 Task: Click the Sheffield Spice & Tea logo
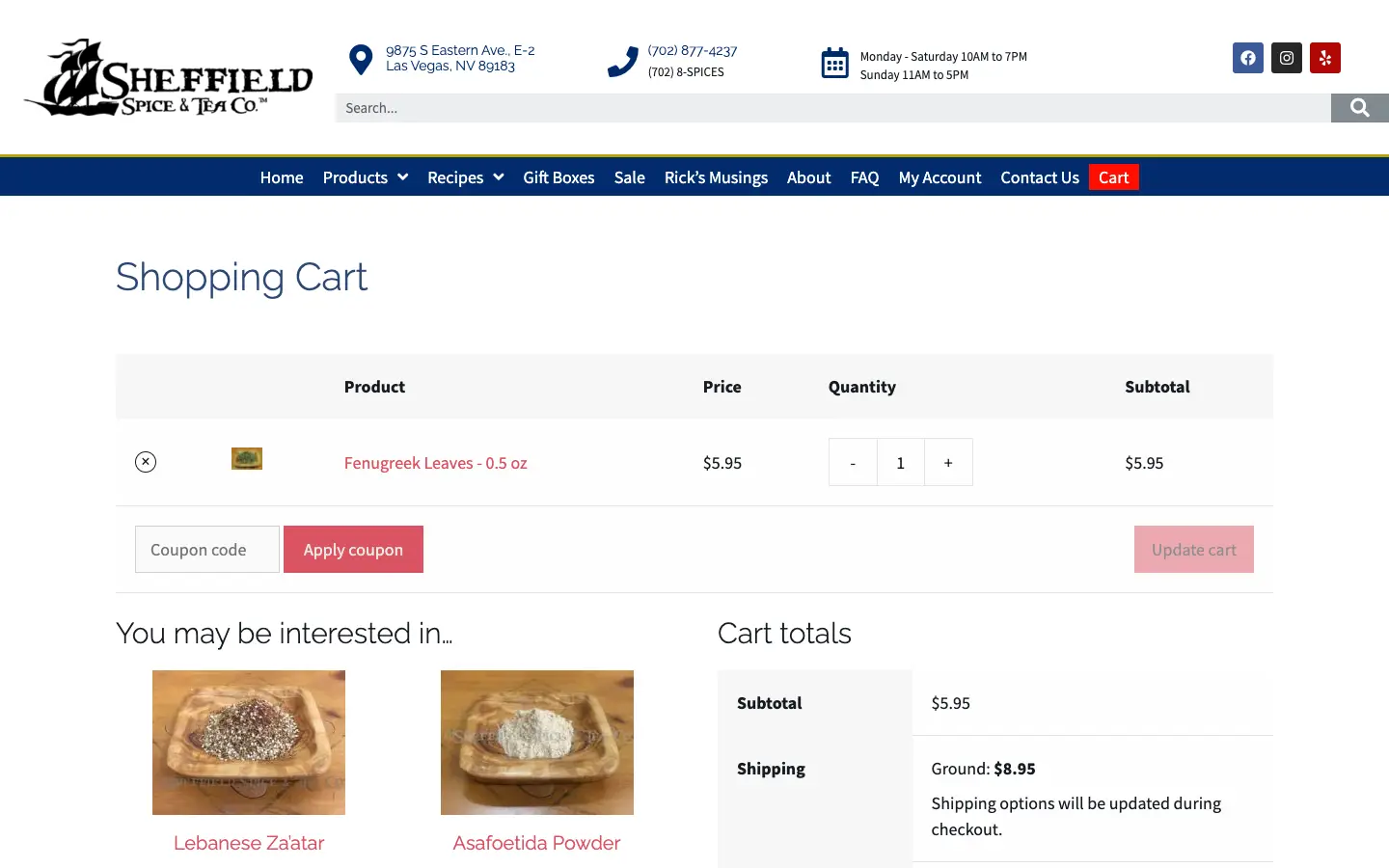[x=169, y=78]
